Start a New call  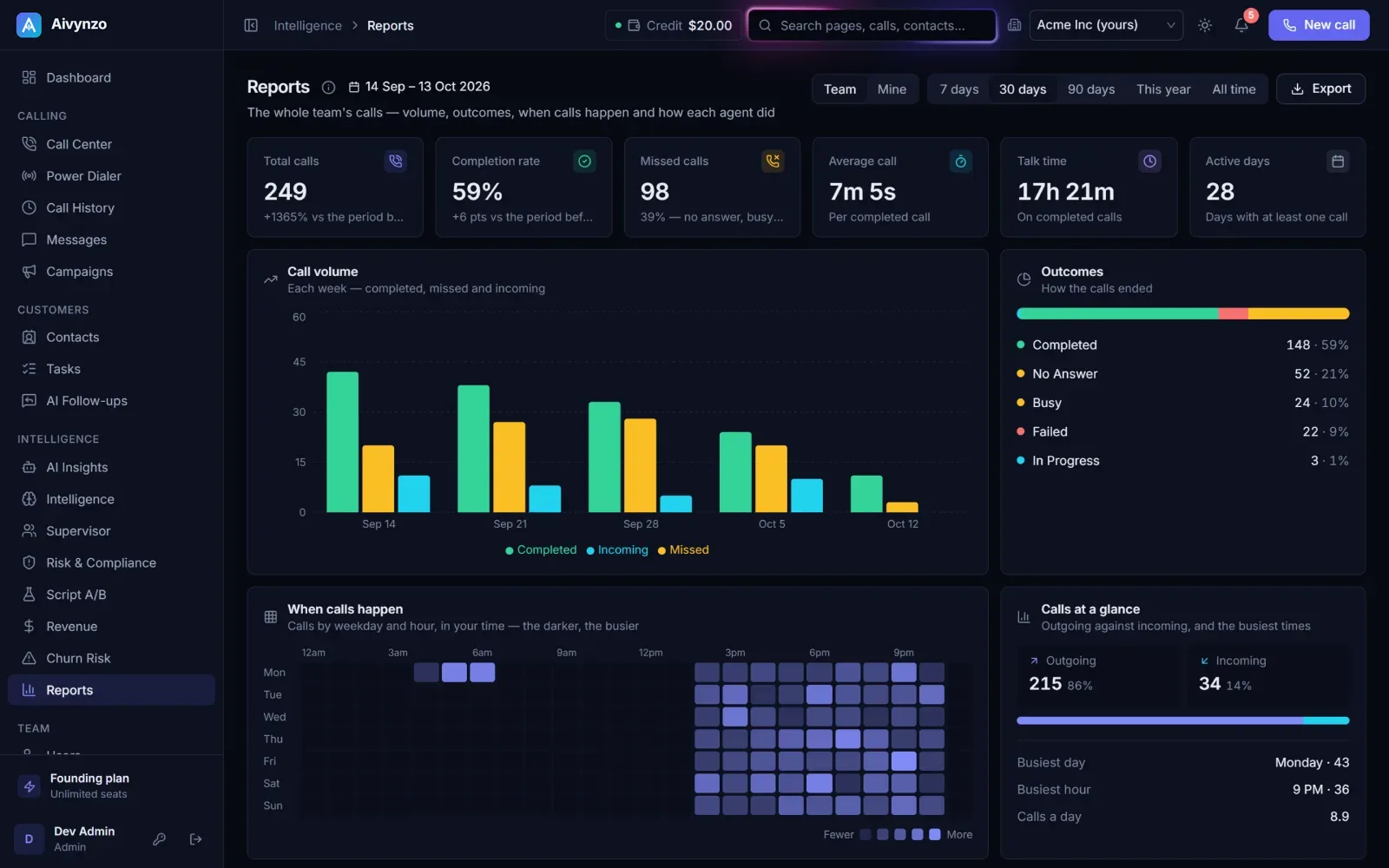pyautogui.click(x=1319, y=25)
